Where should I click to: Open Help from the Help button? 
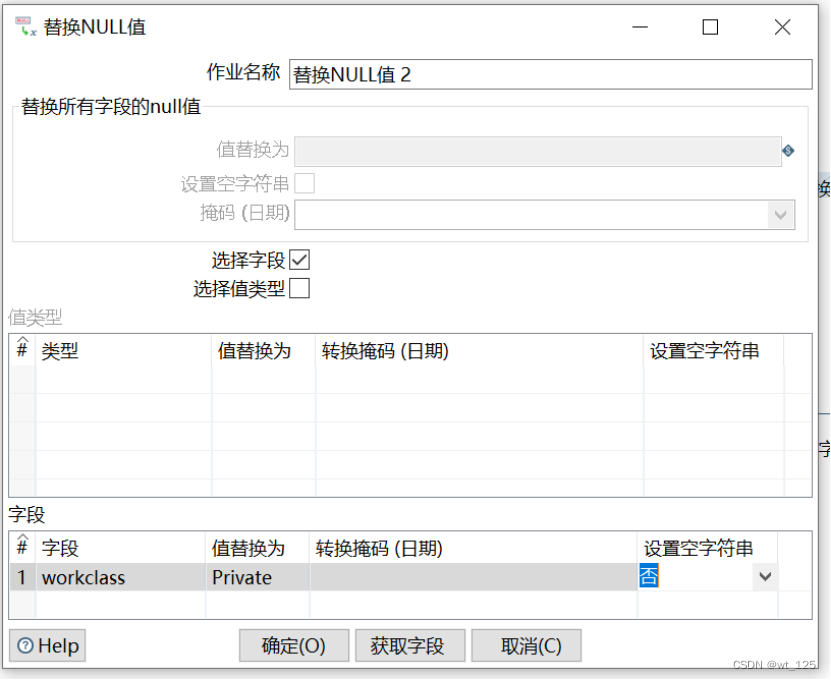coord(46,645)
